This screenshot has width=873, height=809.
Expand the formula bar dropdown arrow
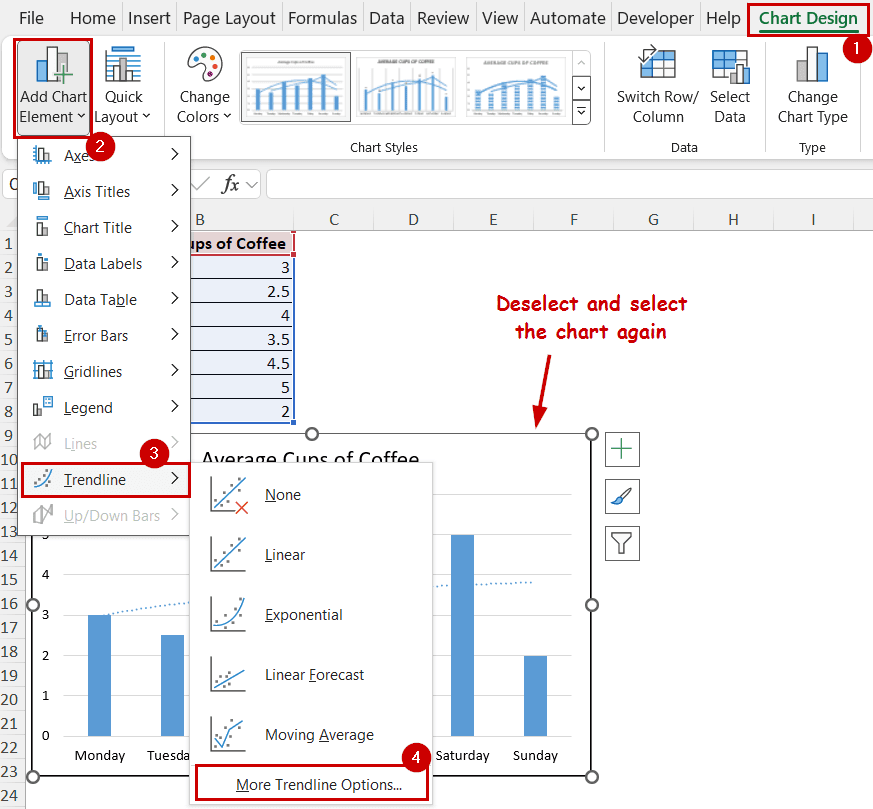tap(252, 184)
